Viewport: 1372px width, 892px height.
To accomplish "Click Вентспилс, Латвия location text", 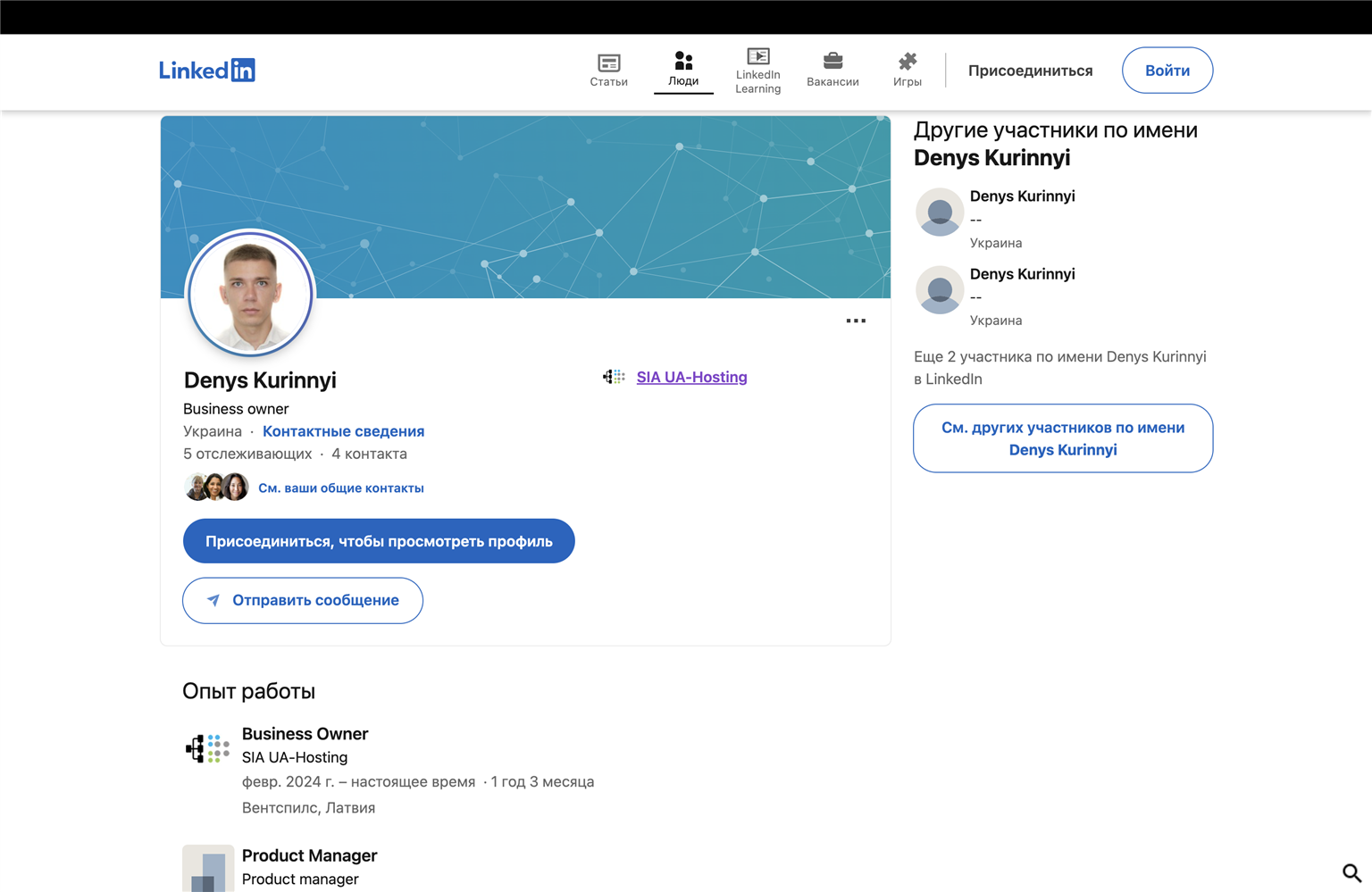I will click(308, 808).
